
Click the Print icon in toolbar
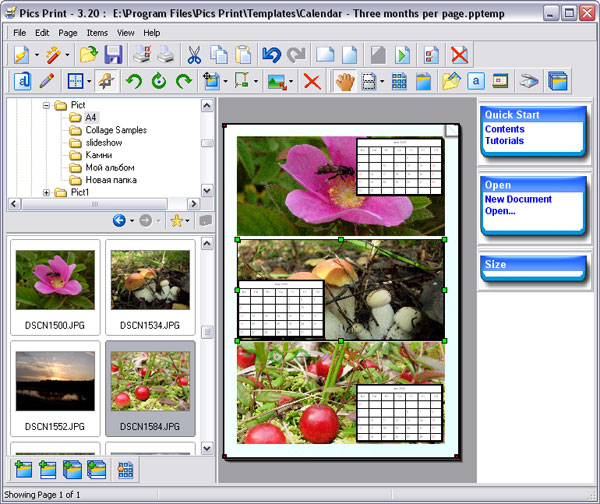tap(166, 55)
